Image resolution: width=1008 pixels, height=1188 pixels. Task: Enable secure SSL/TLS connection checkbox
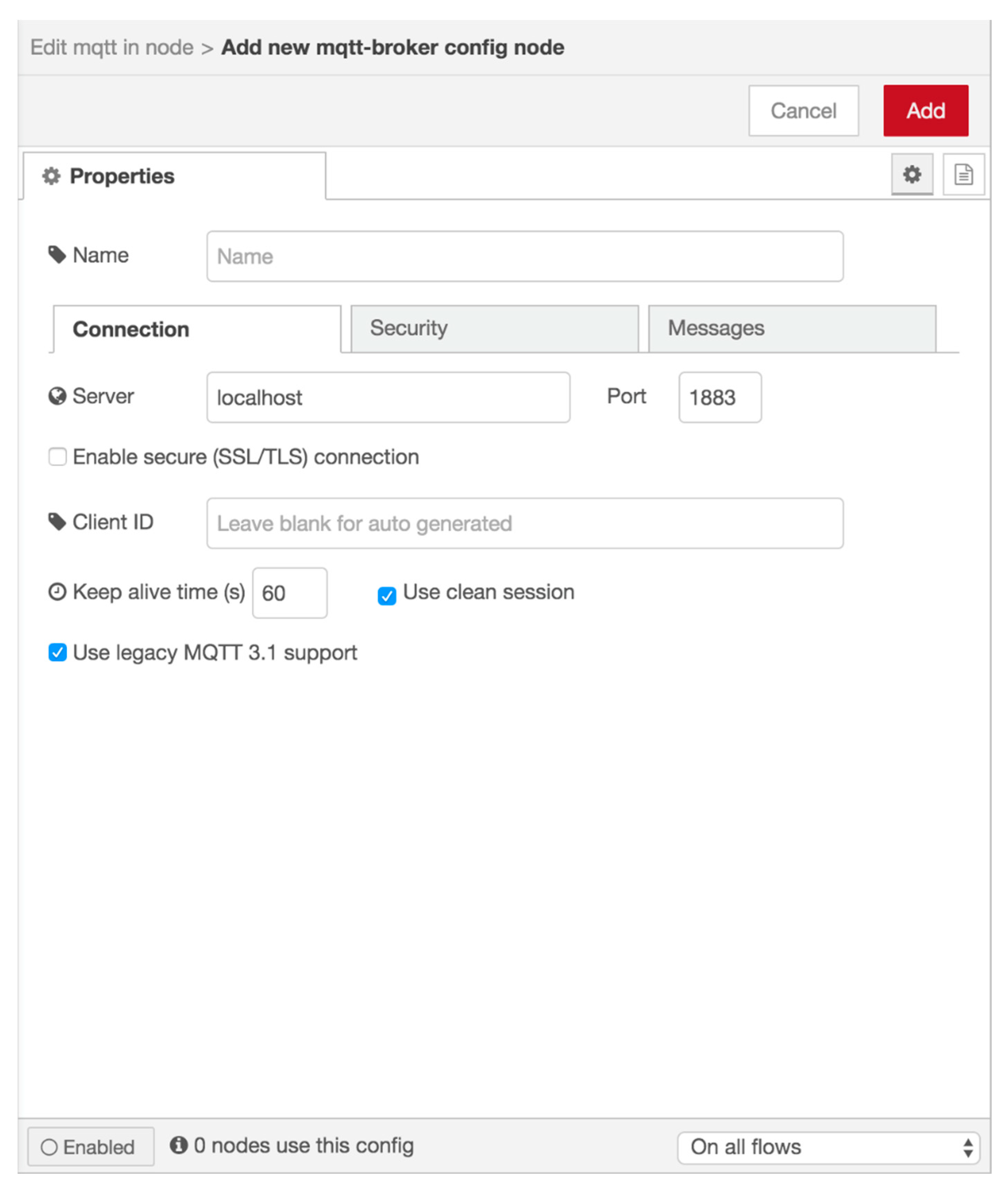57,456
